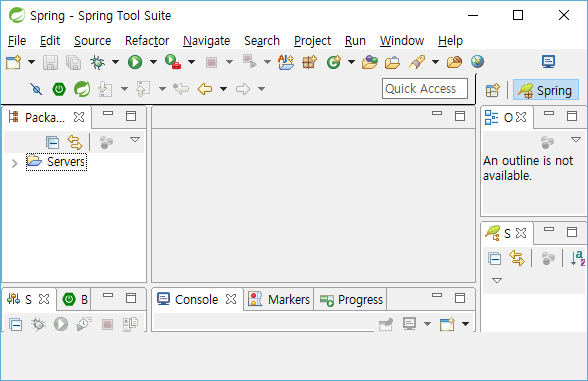Maximize the editor area
This screenshot has width=588, height=381.
(x=460, y=116)
